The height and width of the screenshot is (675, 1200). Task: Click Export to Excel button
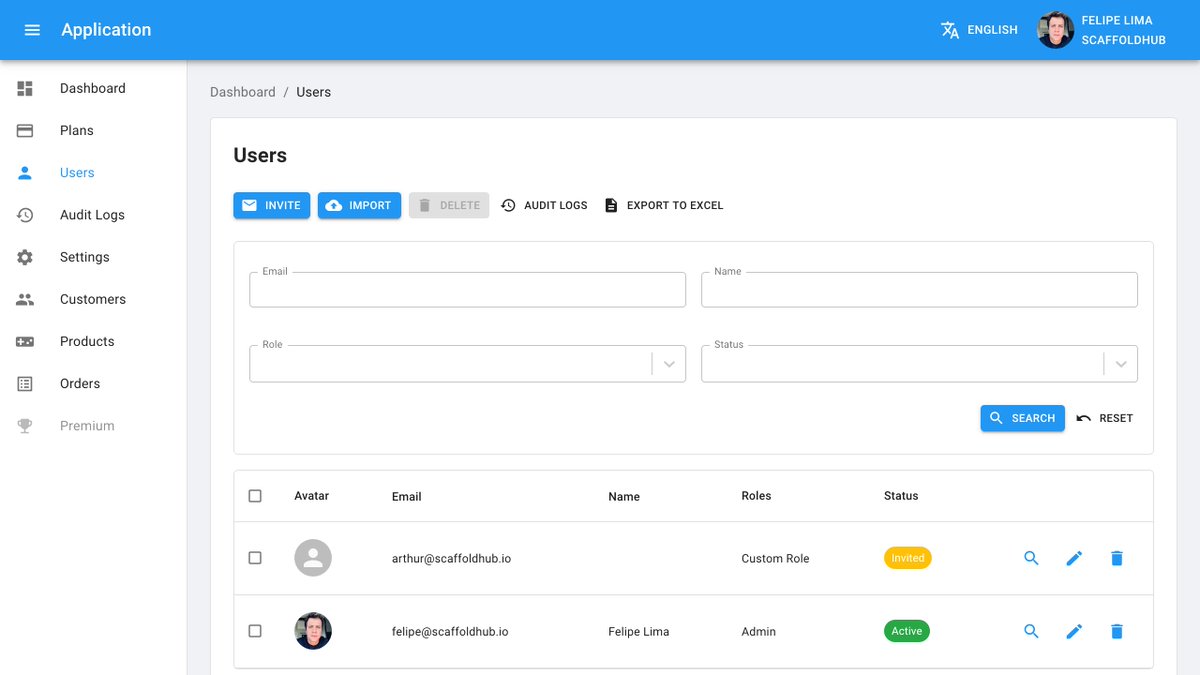point(663,205)
